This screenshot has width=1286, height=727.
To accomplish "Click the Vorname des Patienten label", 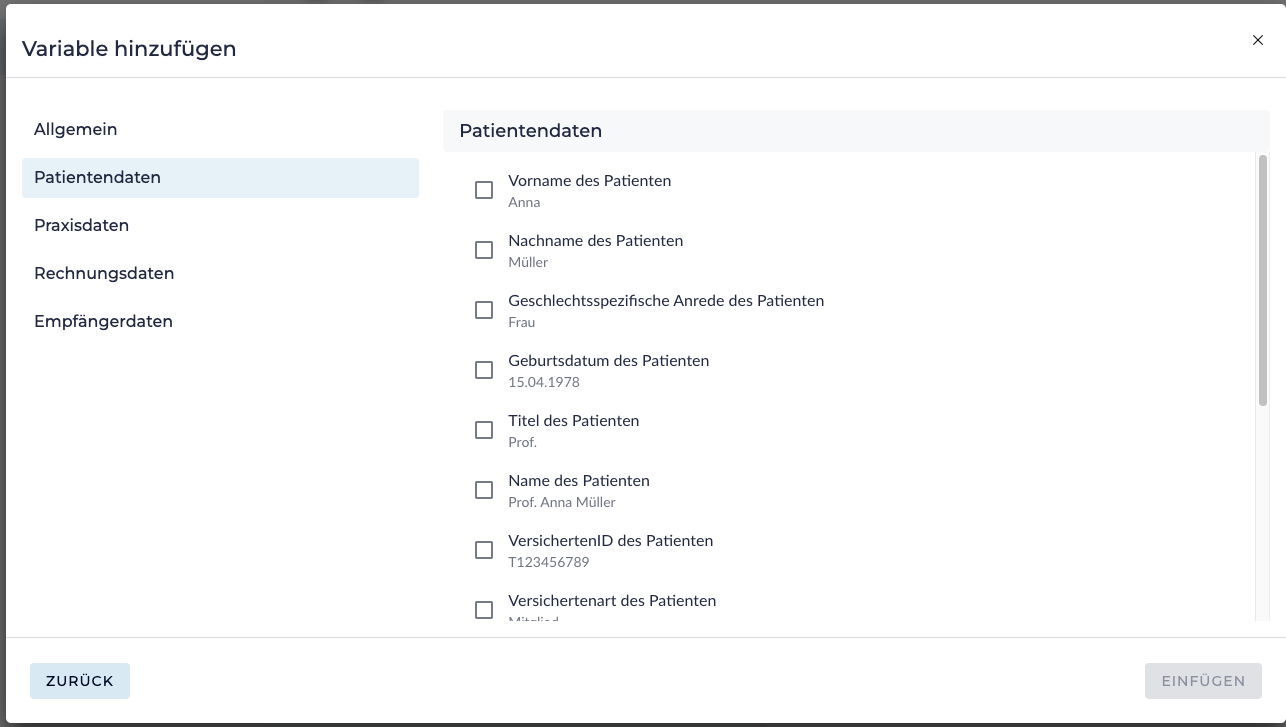I will (x=589, y=181).
